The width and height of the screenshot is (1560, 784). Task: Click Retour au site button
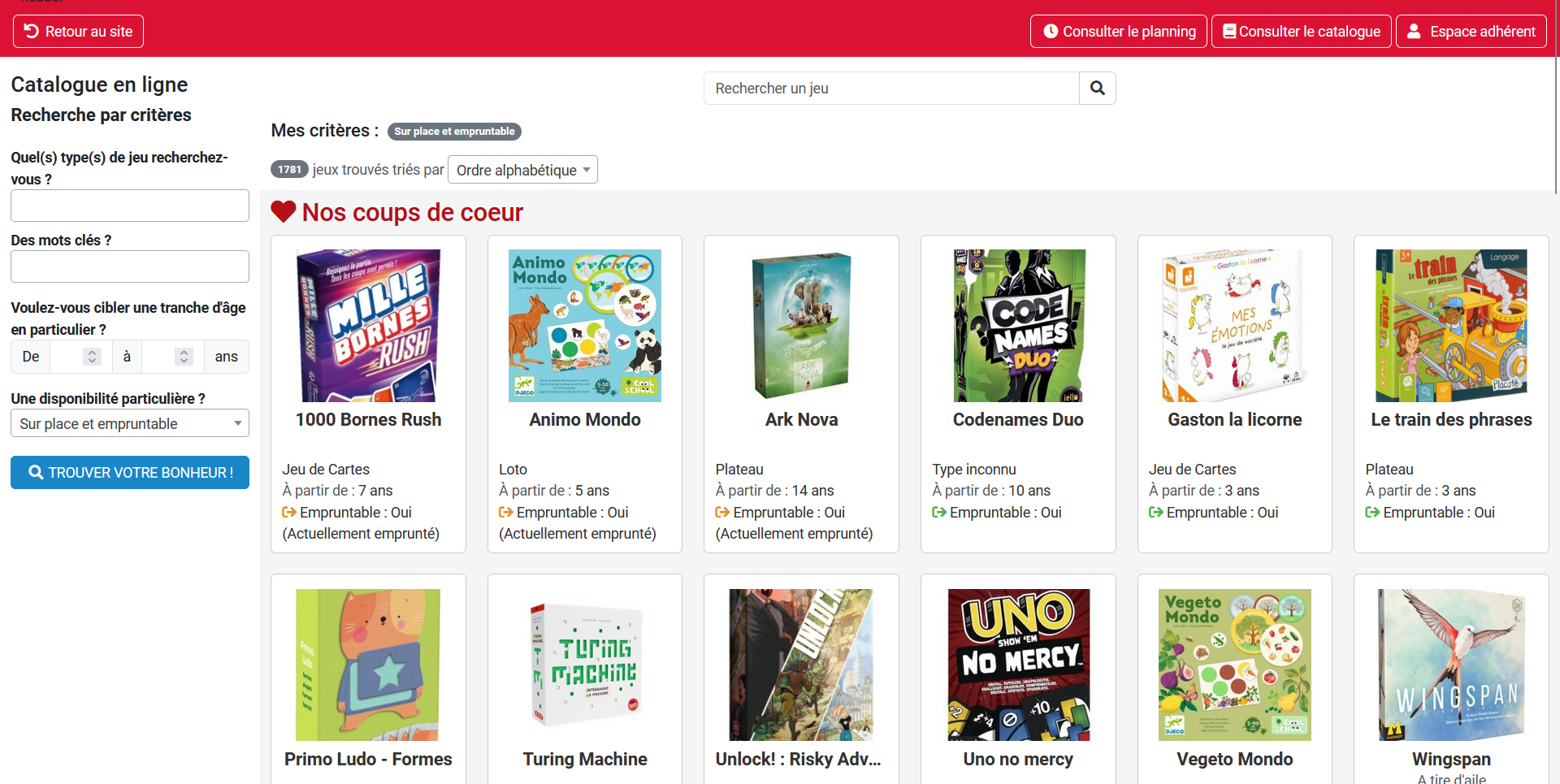point(78,31)
